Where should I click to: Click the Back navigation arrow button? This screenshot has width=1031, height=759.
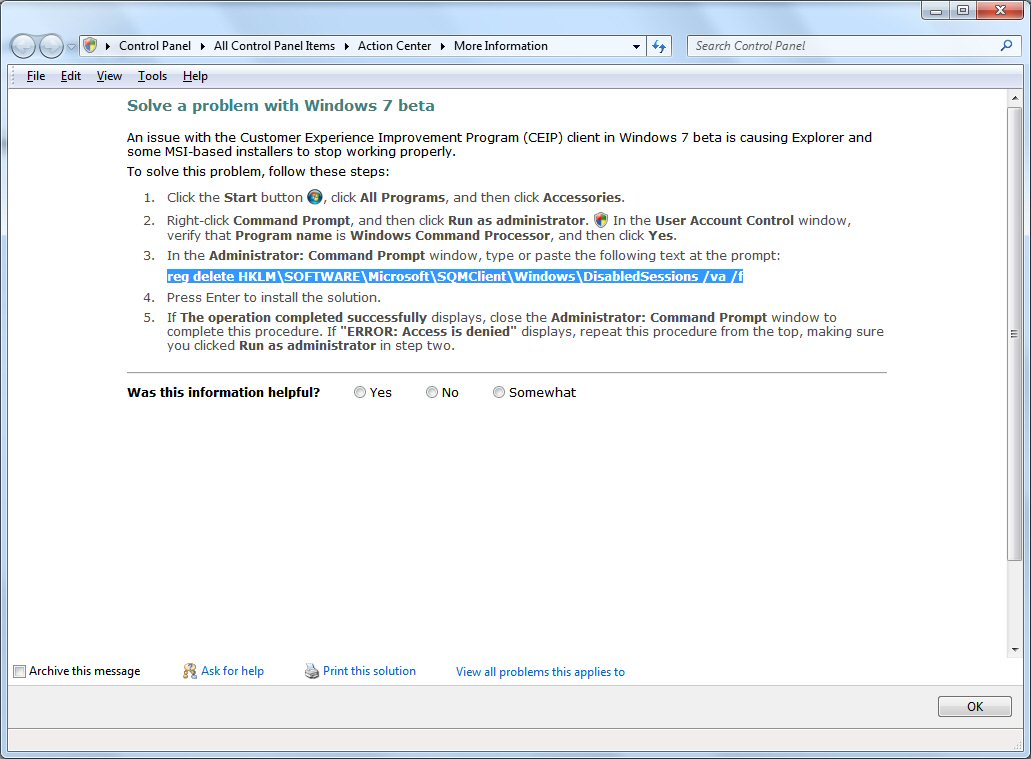[23, 46]
